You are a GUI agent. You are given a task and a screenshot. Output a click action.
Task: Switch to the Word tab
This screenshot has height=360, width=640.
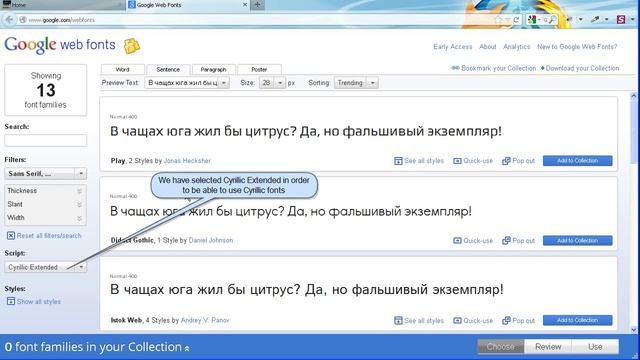coord(122,69)
